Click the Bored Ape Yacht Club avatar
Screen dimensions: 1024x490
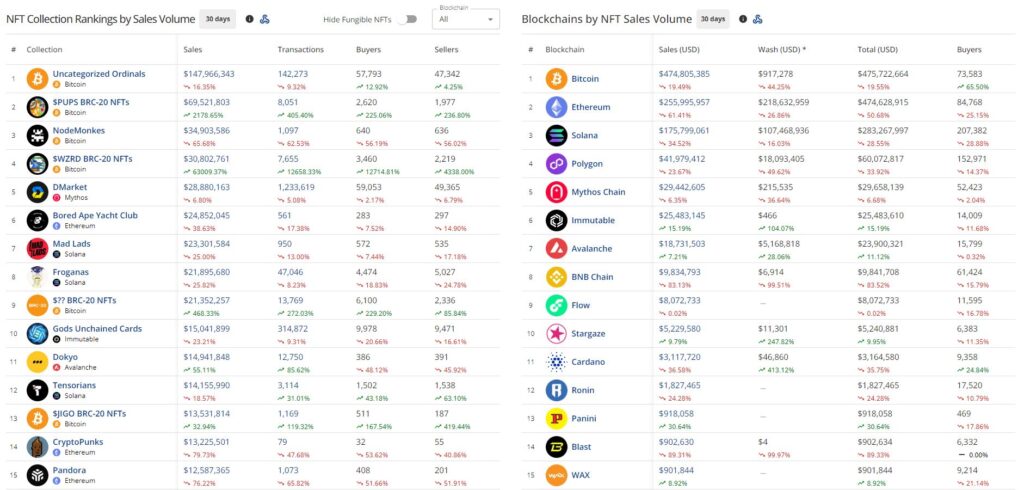pyautogui.click(x=37, y=221)
